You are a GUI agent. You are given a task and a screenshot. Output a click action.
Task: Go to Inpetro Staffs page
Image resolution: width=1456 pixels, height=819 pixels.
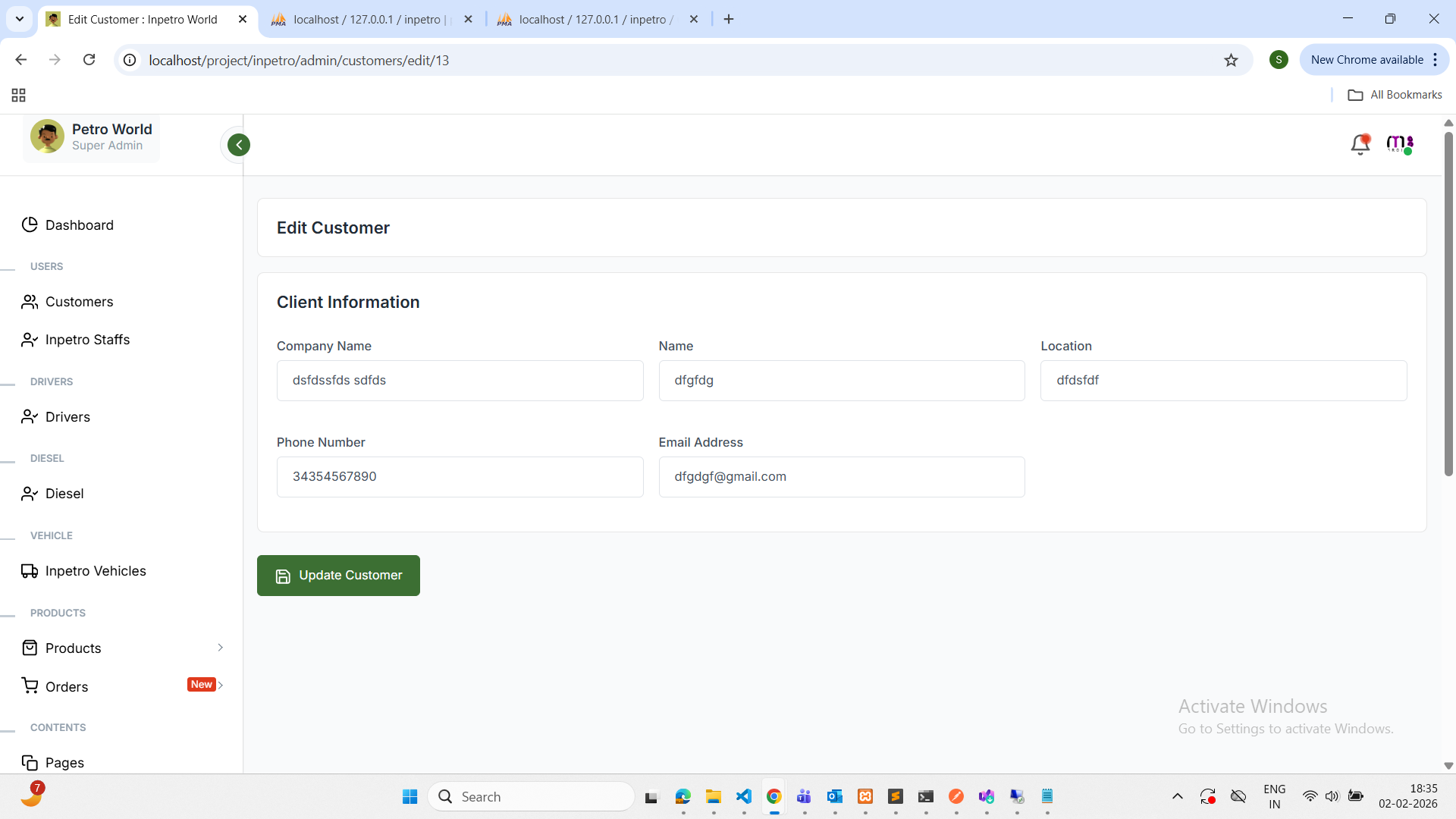point(87,340)
